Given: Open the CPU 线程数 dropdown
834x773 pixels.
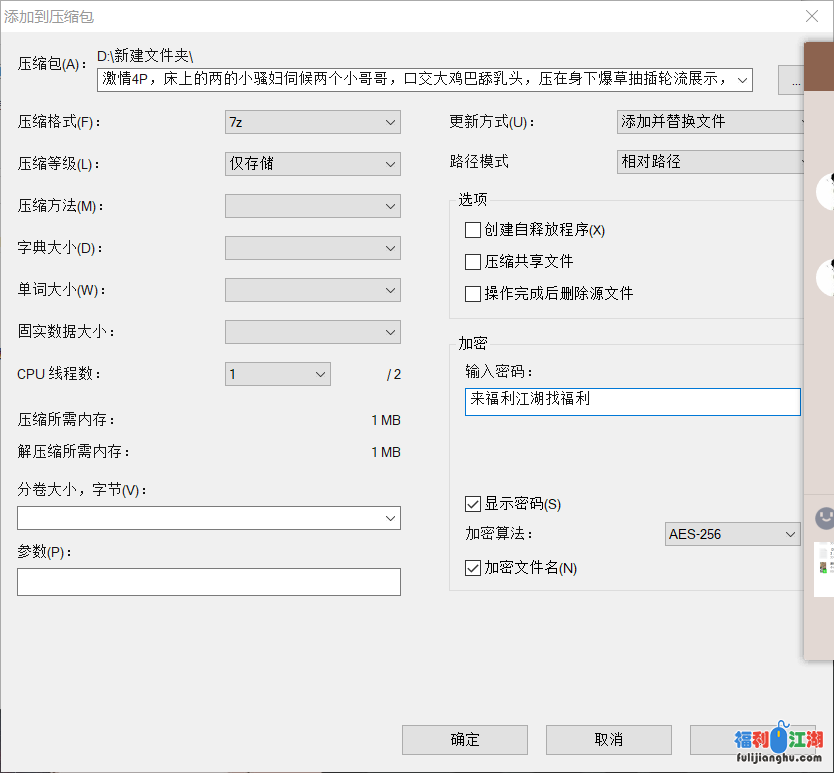Looking at the screenshot, I should click(x=277, y=374).
